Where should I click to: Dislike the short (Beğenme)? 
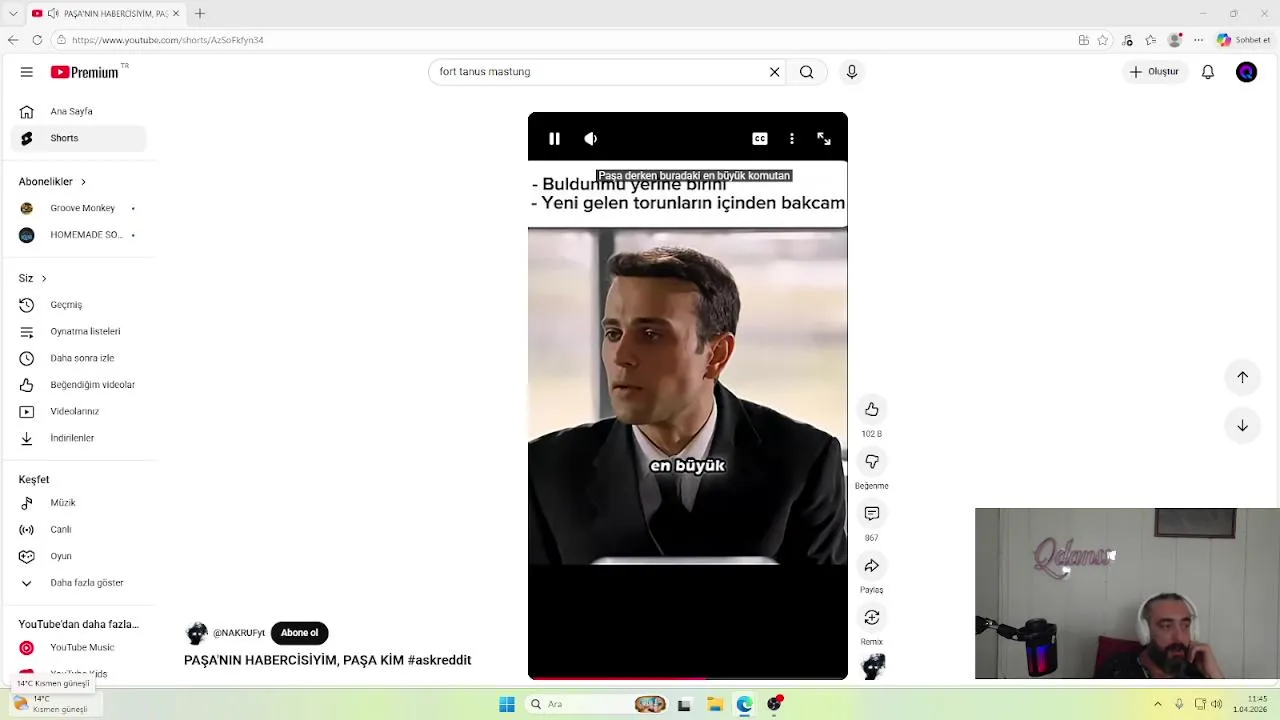click(x=872, y=461)
